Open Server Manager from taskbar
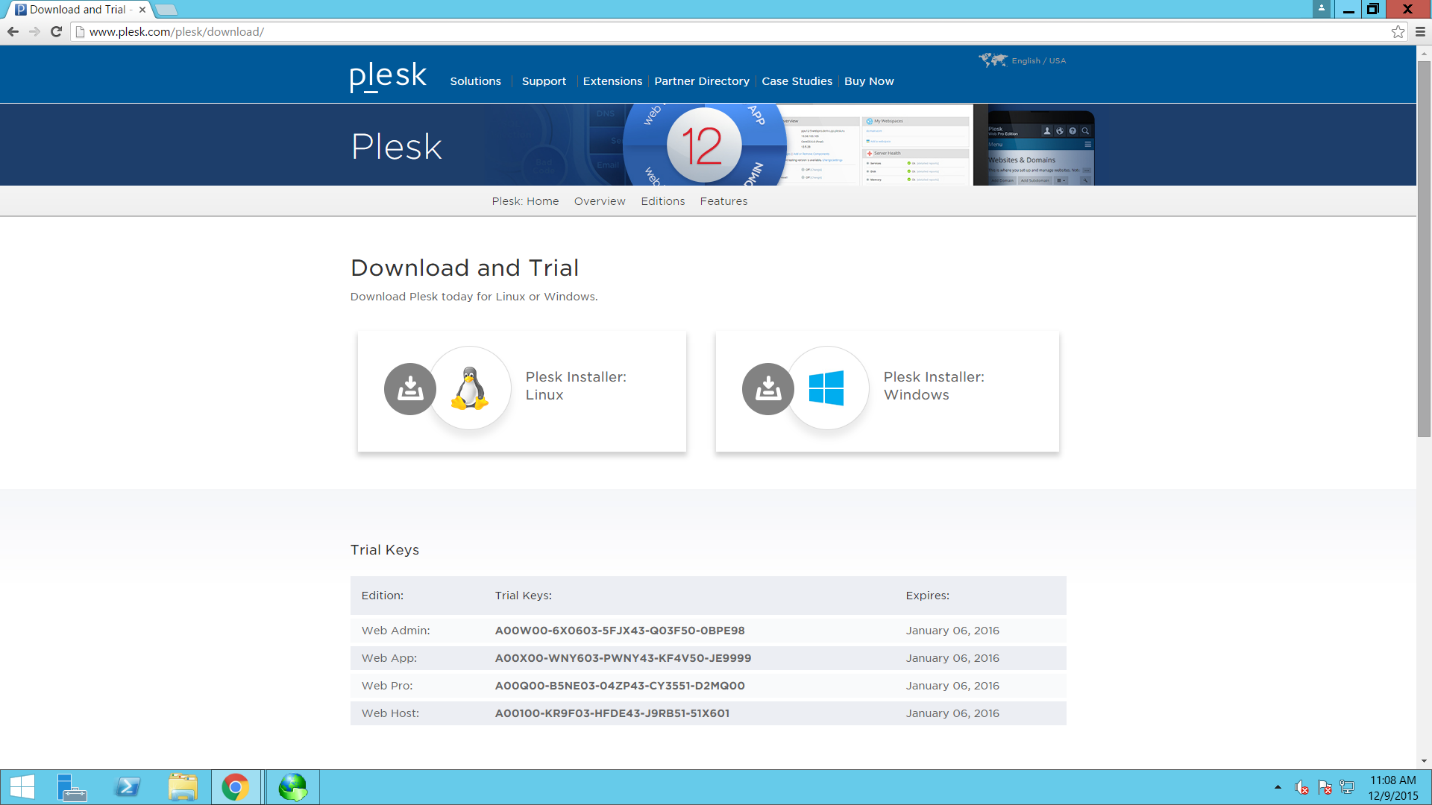 72,787
